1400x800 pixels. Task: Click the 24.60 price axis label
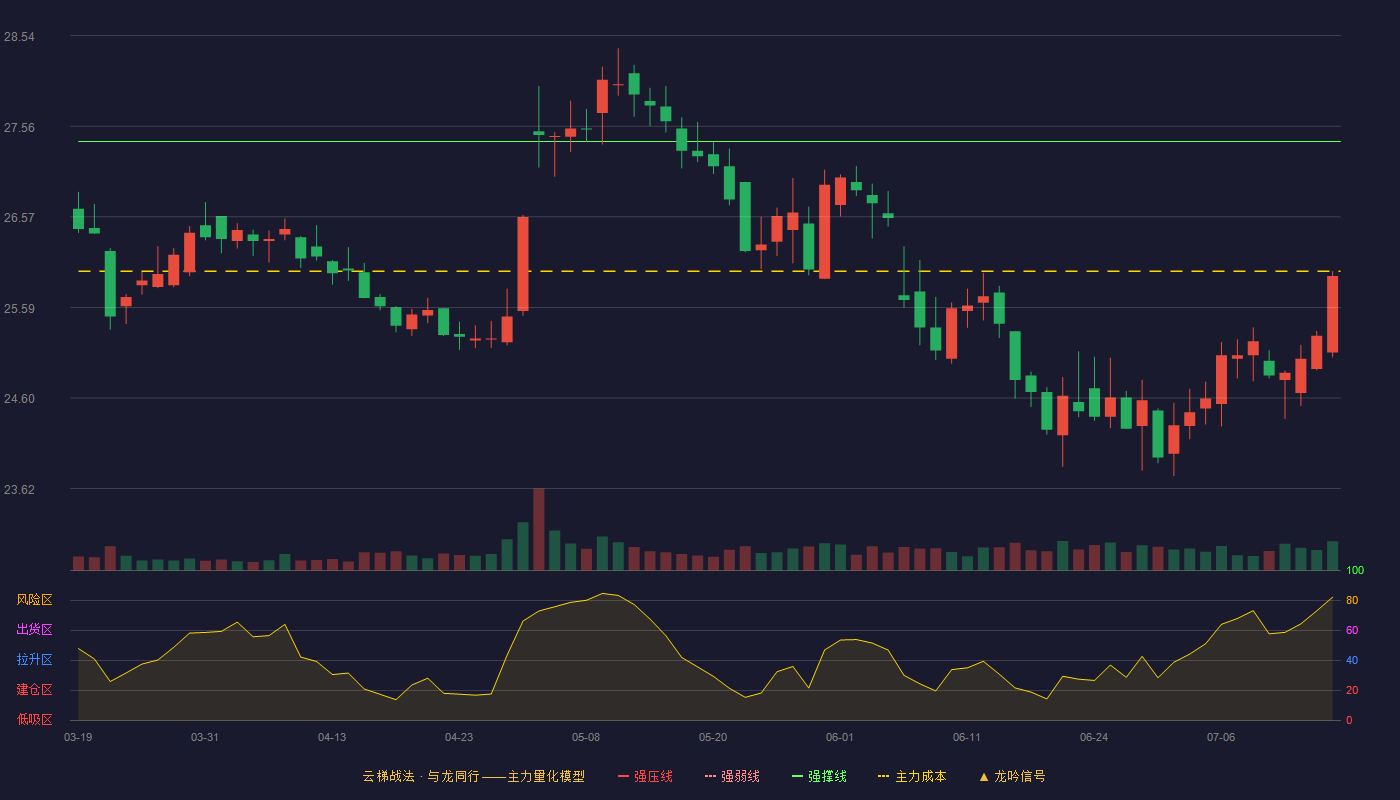pos(19,399)
